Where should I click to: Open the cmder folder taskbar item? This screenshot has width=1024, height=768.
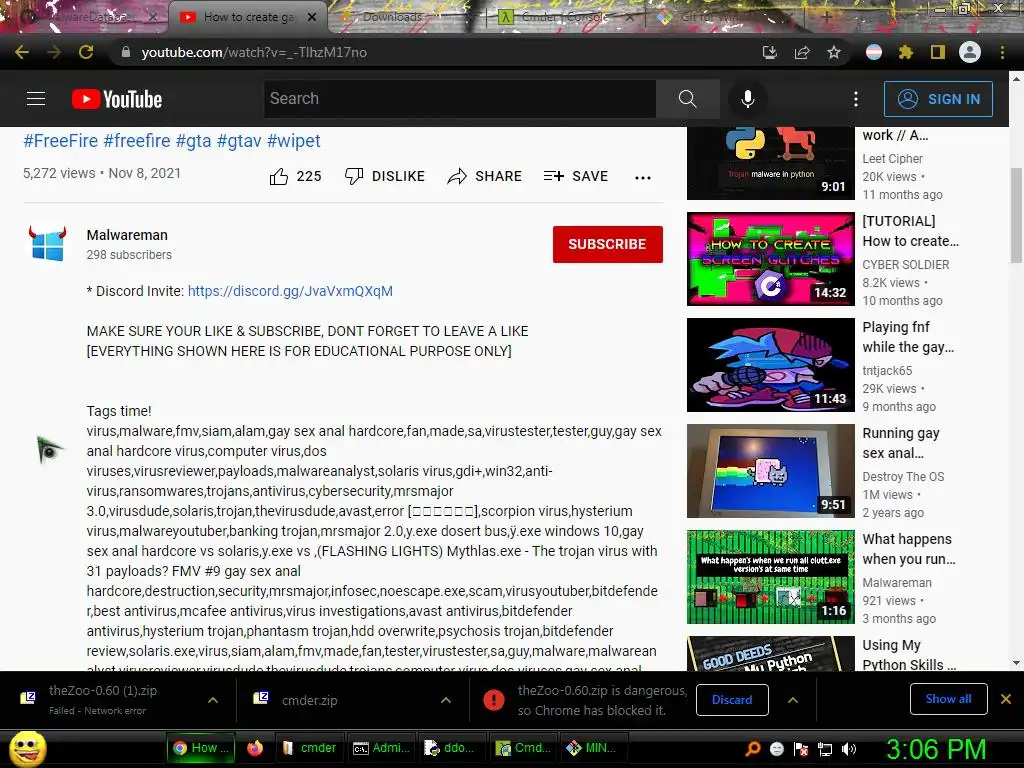click(309, 748)
